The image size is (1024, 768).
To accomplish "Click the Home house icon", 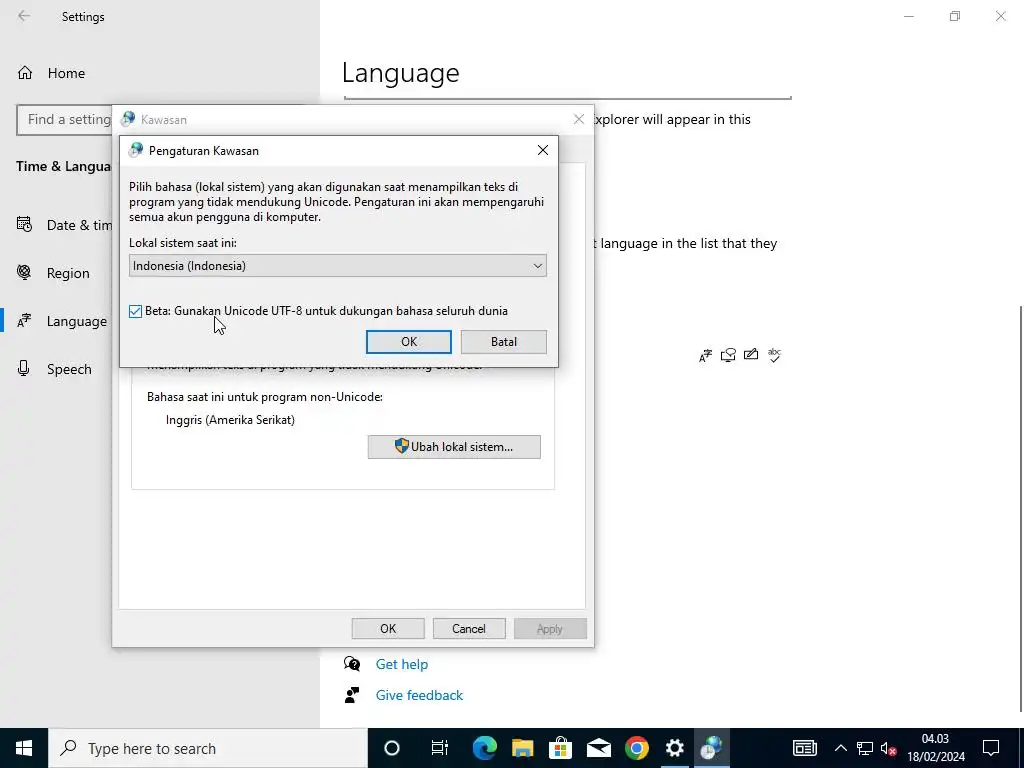I will point(25,73).
